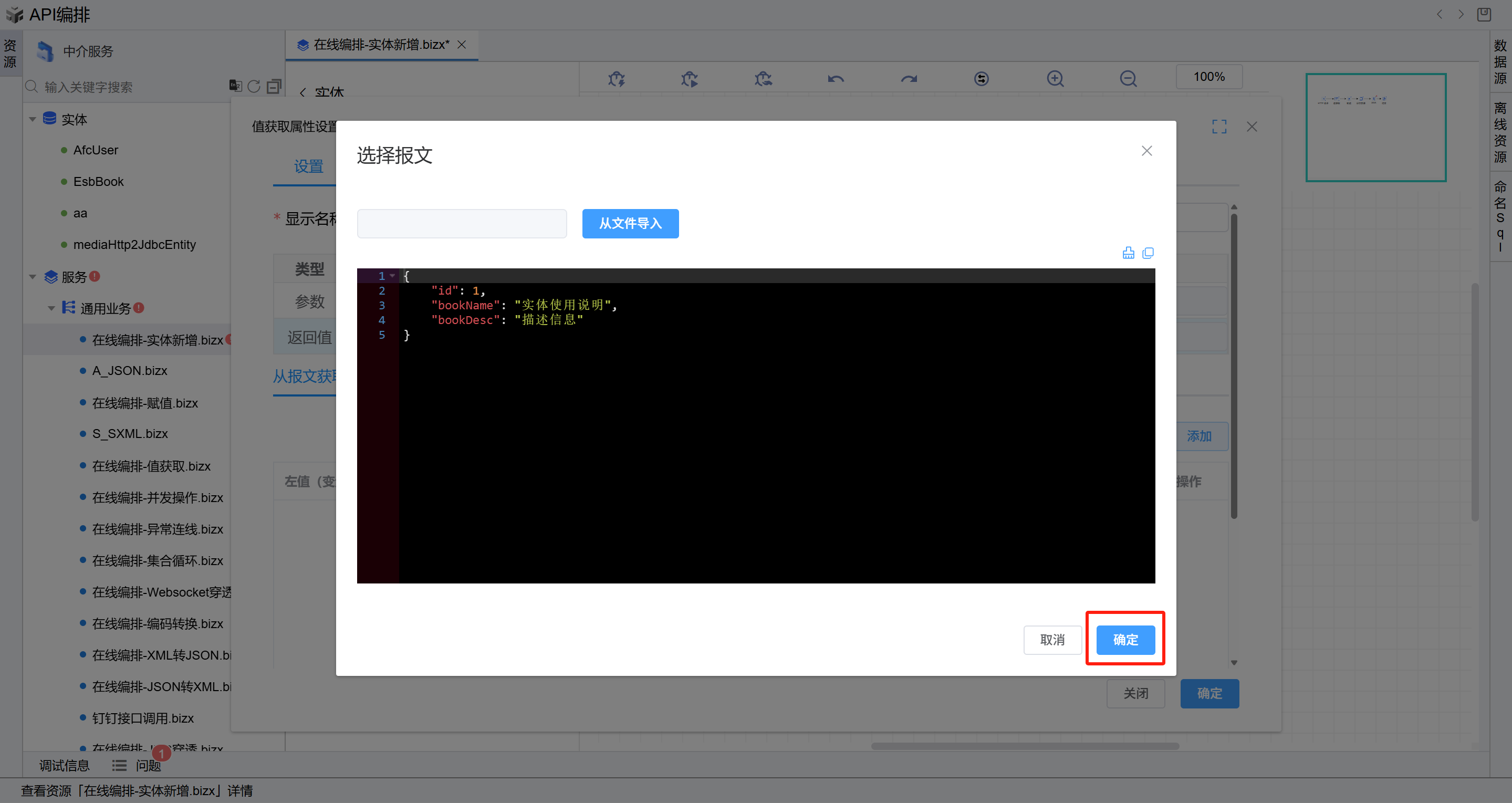Toggle fullscreen for property settings panel

point(1219,127)
